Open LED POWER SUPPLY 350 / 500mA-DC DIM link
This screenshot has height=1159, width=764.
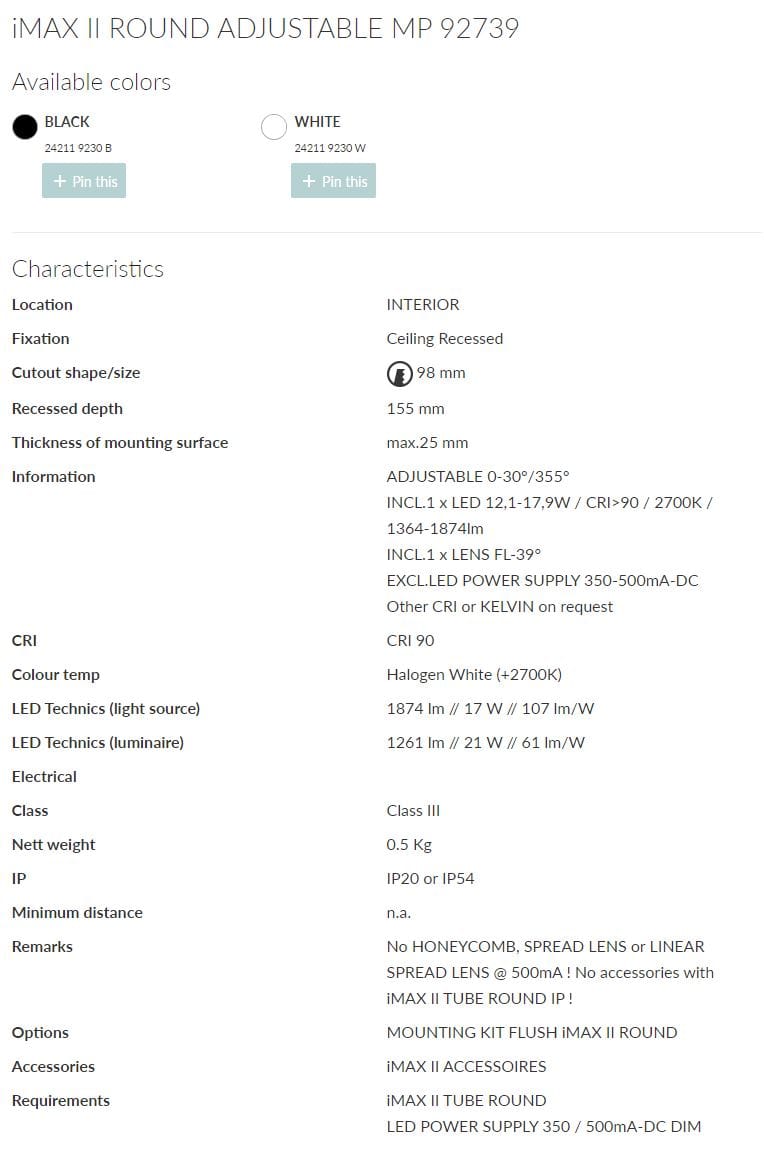543,1126
